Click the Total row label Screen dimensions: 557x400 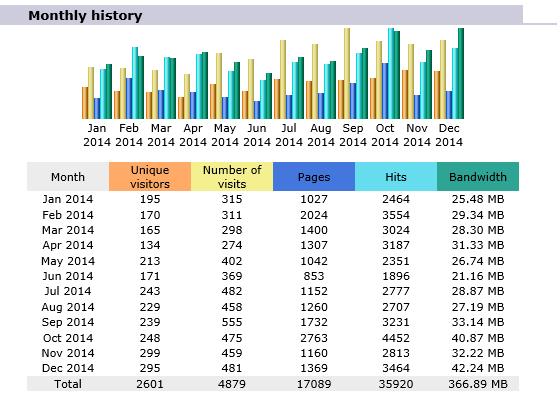click(68, 384)
